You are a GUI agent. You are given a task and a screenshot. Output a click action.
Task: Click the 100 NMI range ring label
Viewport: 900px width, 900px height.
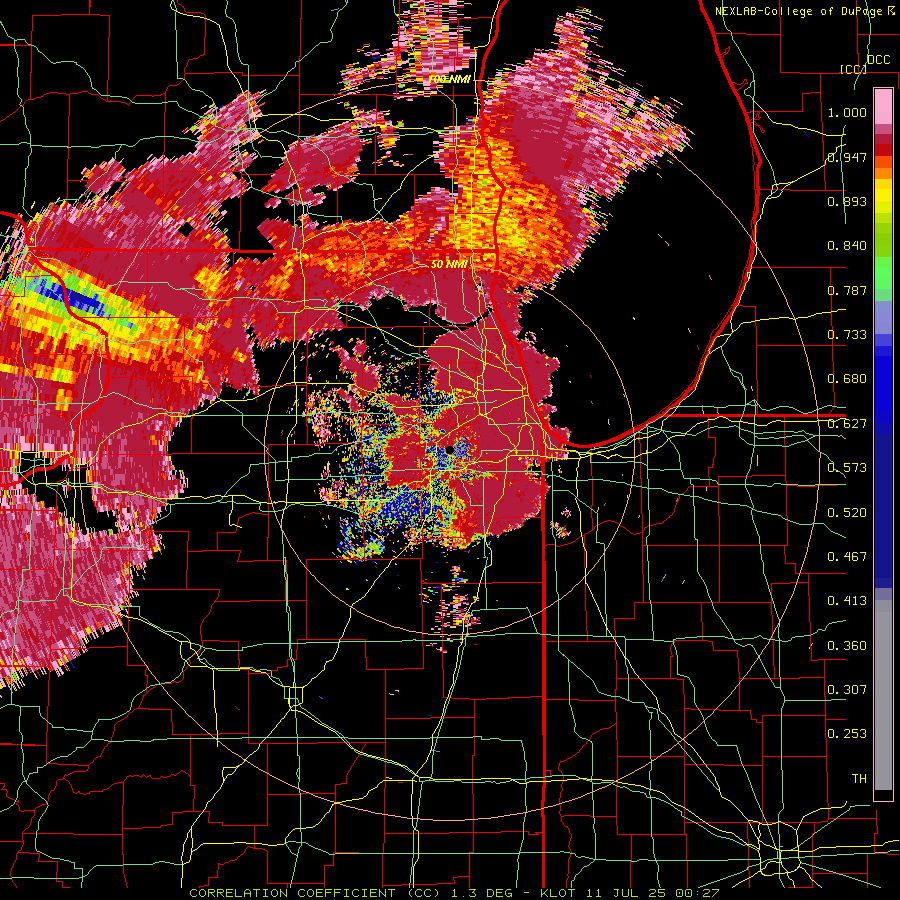pos(449,79)
